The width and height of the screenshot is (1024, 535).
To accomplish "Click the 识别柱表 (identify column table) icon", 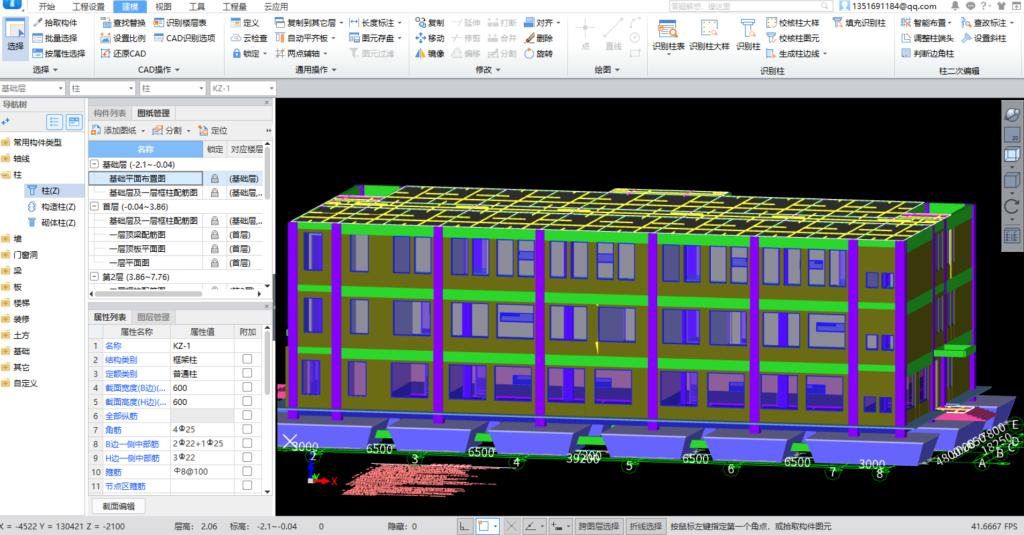I will pyautogui.click(x=668, y=30).
